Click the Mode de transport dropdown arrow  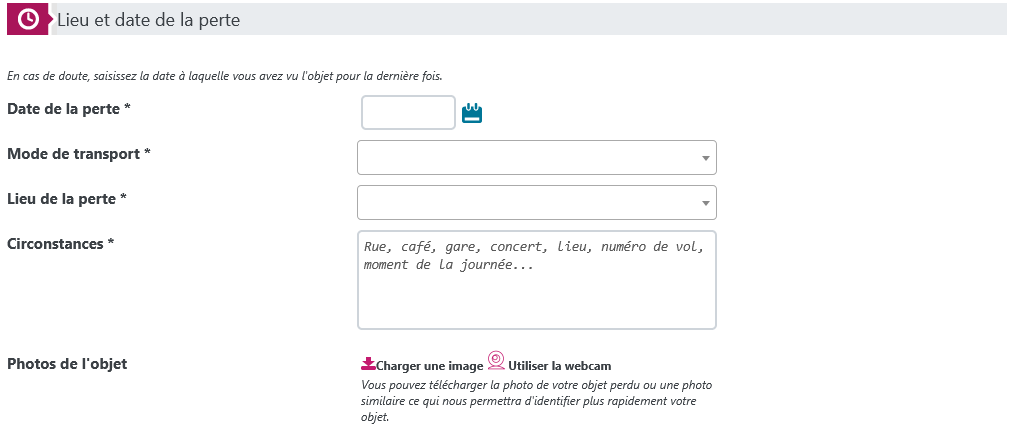(705, 158)
